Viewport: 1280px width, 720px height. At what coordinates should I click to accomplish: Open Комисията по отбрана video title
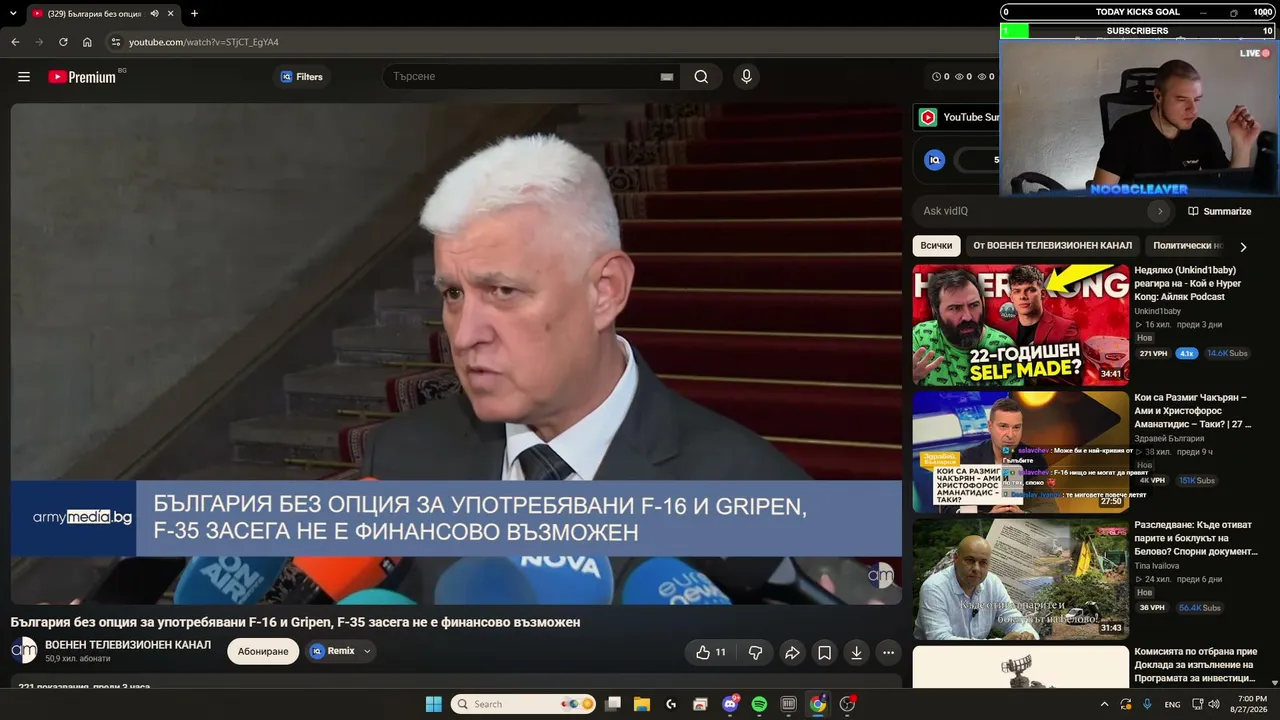(x=1194, y=665)
